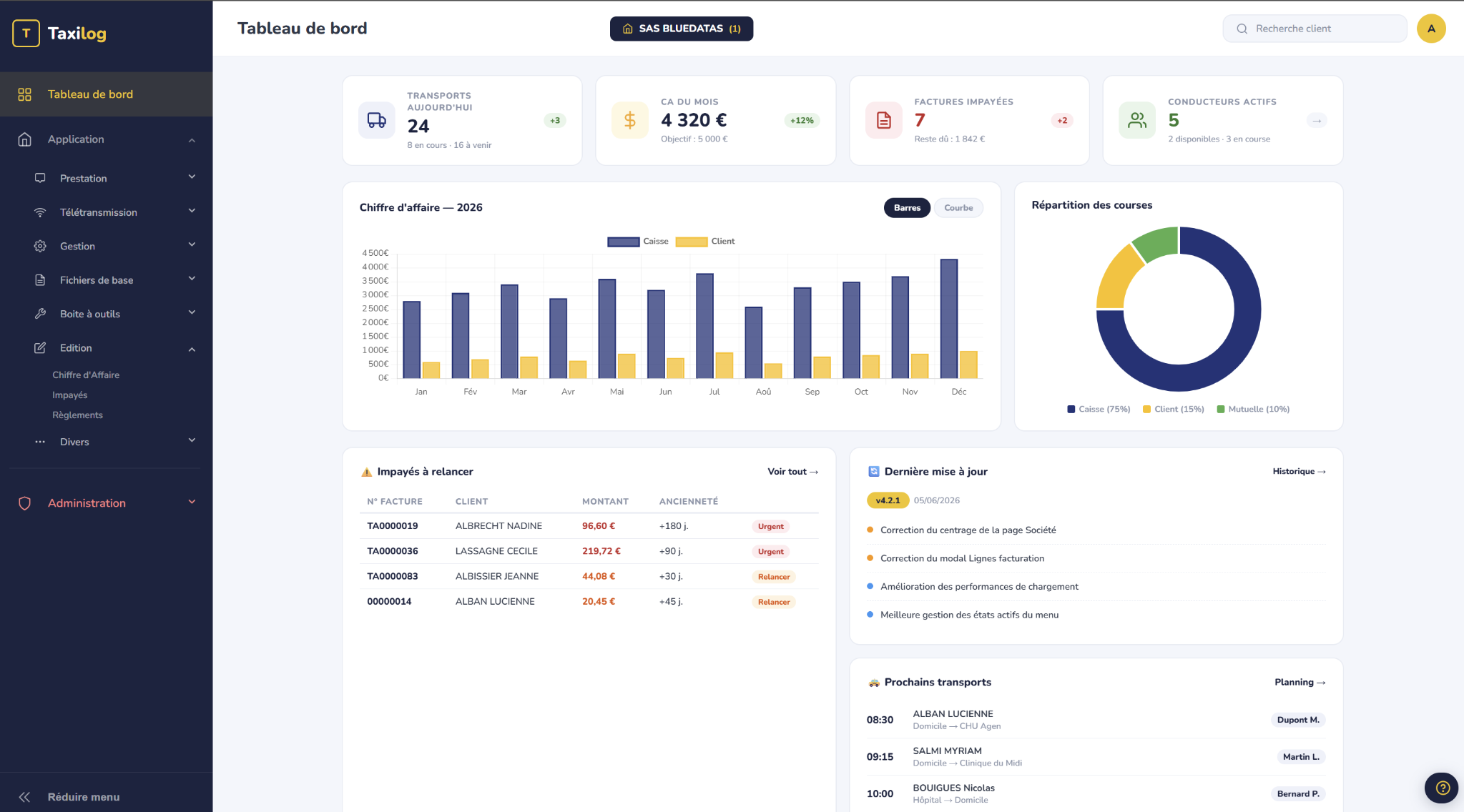Click the truck icon in Transports aujourd'hui card
This screenshot has width=1464, height=812.
[377, 120]
